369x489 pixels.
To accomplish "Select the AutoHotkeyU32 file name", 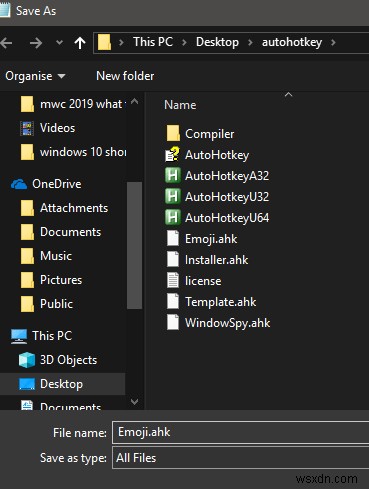I will (227, 197).
